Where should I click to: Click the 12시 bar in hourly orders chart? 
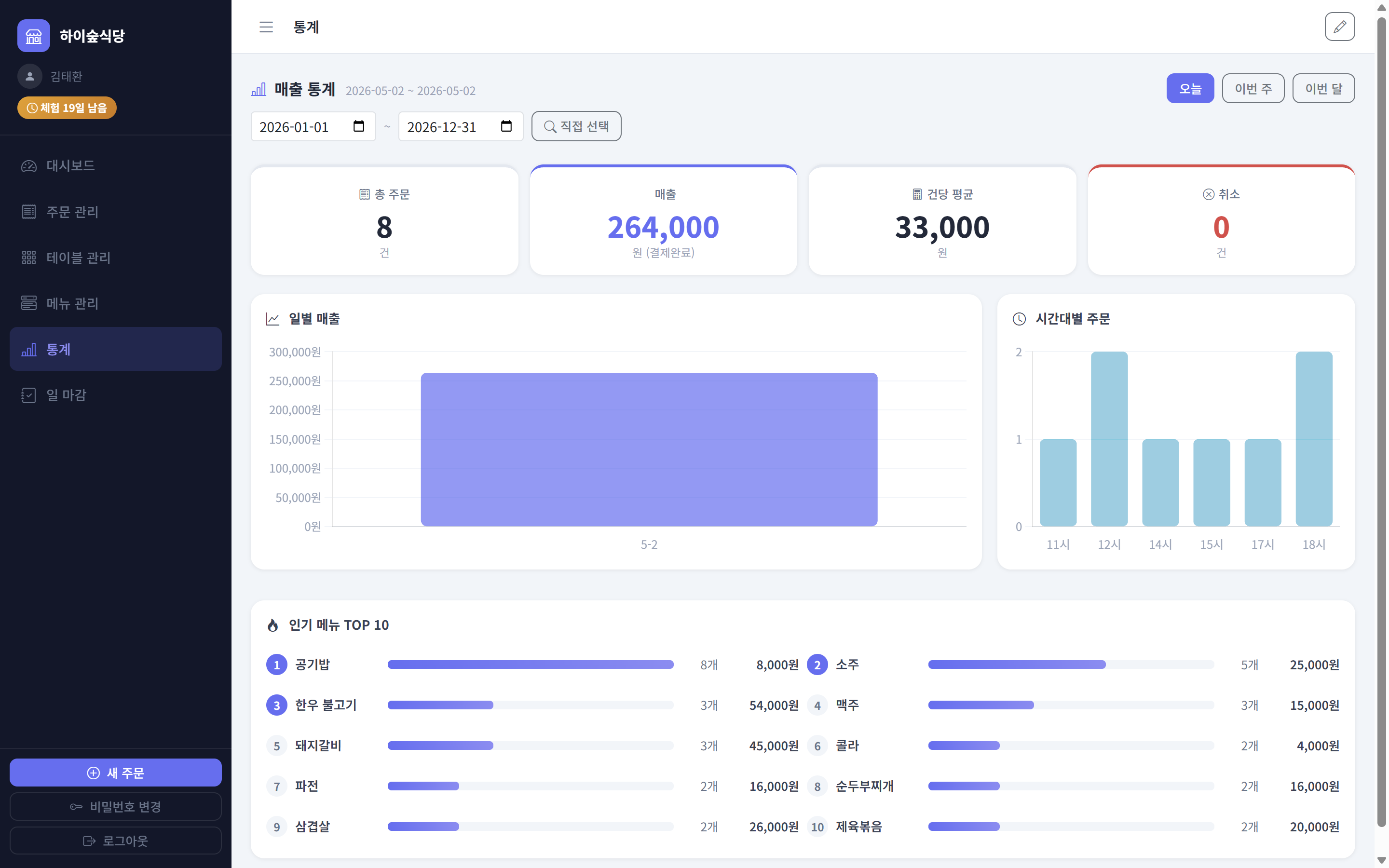click(x=1109, y=439)
